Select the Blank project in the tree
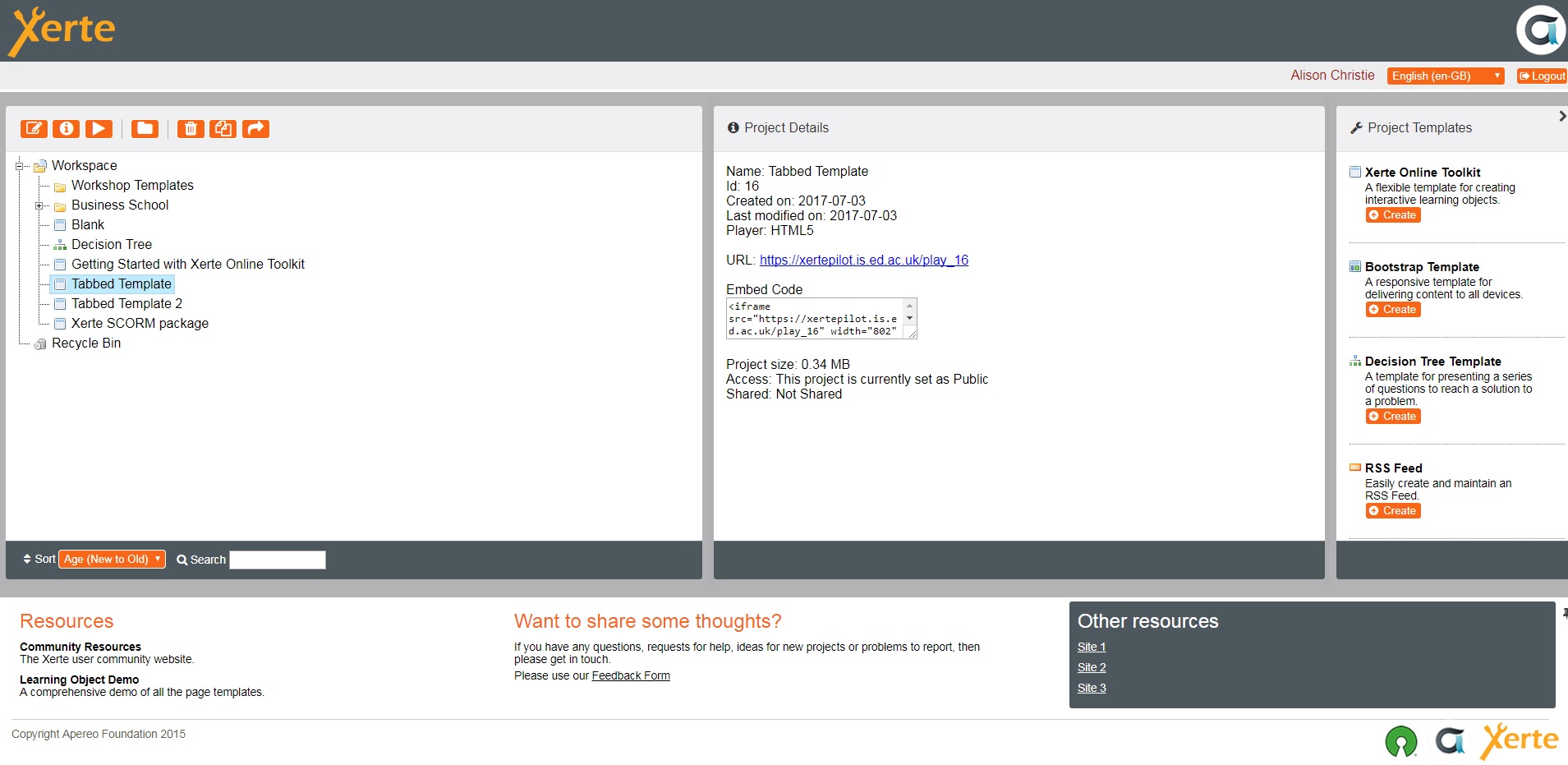This screenshot has height=765, width=1568. pyautogui.click(x=88, y=225)
